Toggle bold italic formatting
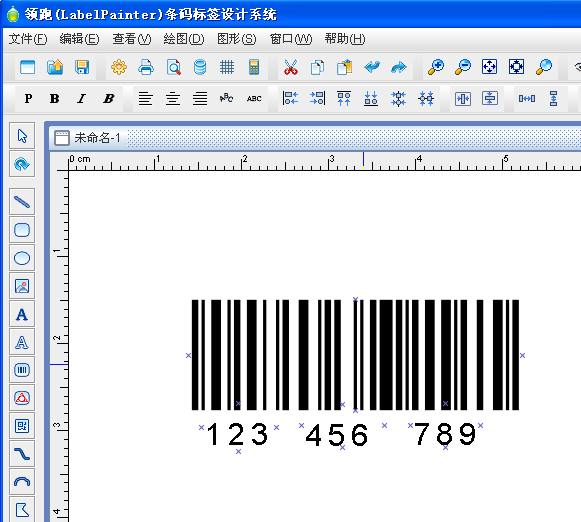 coord(109,99)
